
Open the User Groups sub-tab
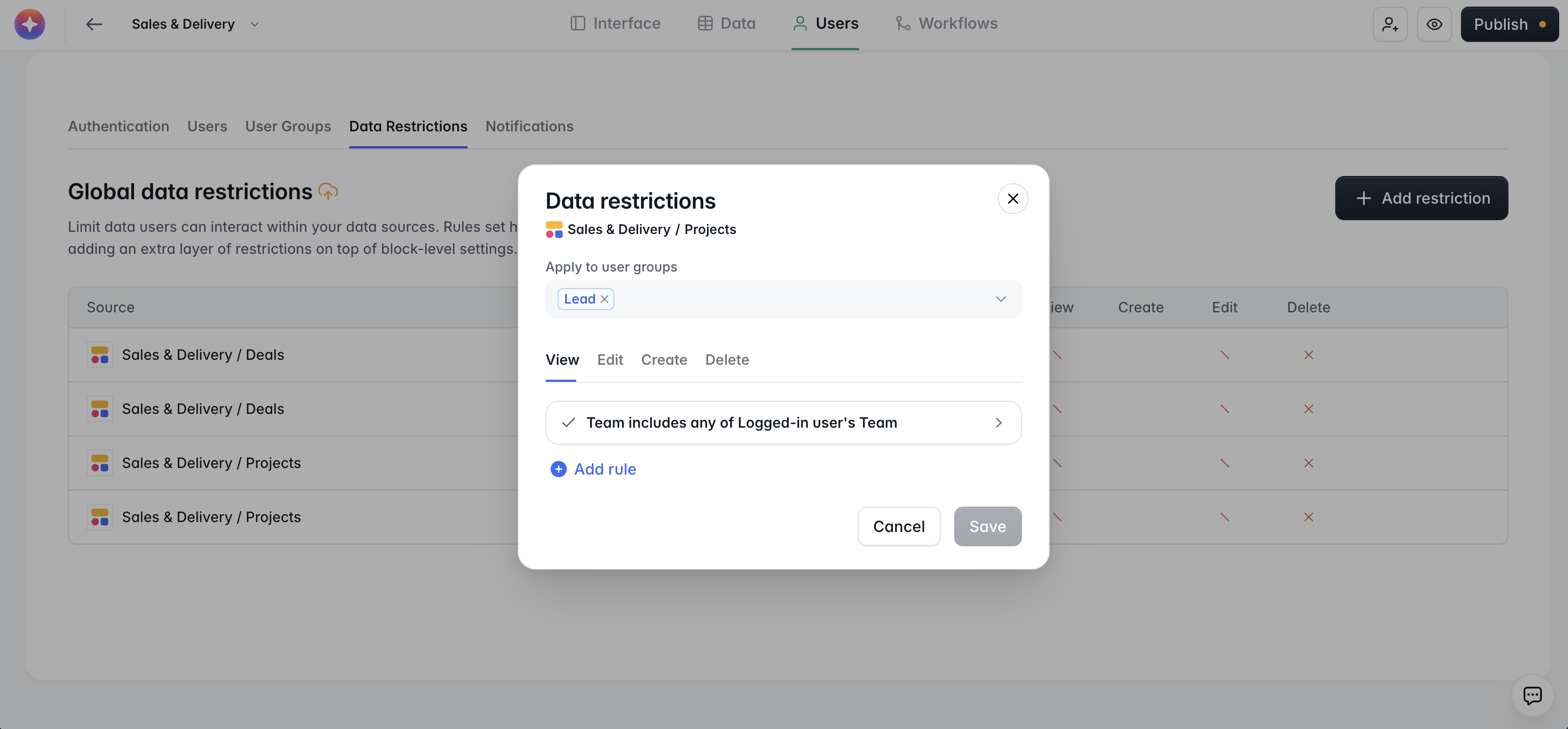(288, 126)
